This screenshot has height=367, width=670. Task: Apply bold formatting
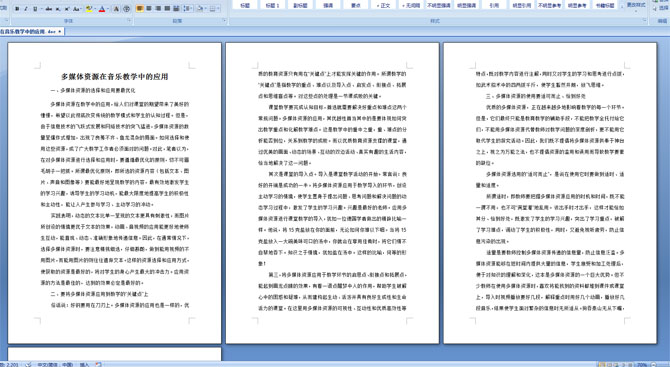coord(17,9)
